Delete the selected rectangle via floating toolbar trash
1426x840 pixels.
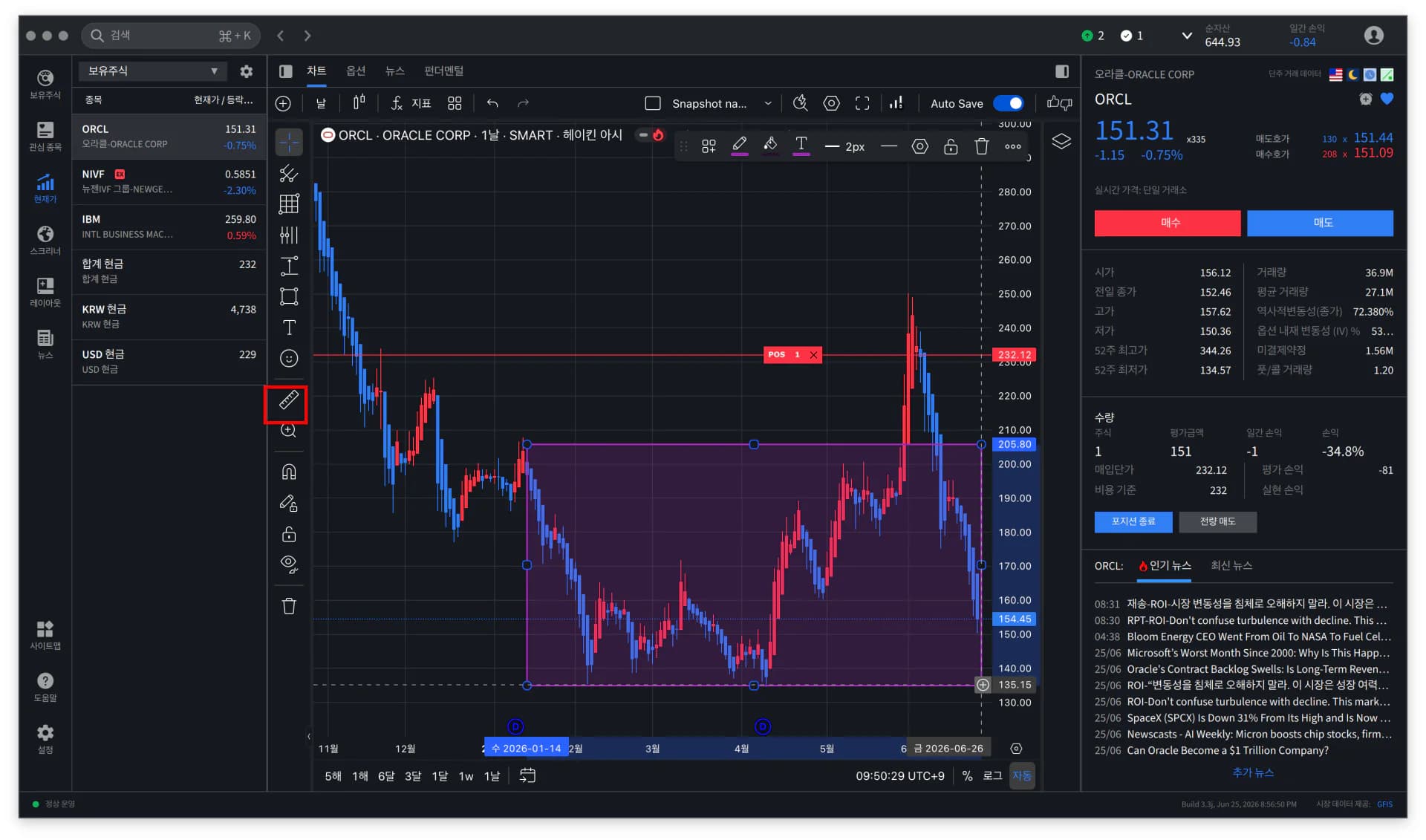pyautogui.click(x=982, y=146)
